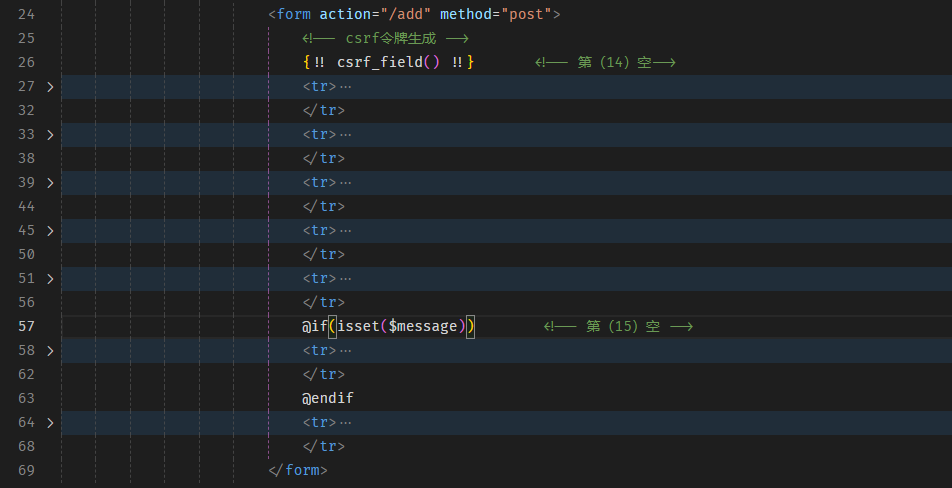
Task: Expand the folded tr block at line 33
Action: (x=50, y=135)
